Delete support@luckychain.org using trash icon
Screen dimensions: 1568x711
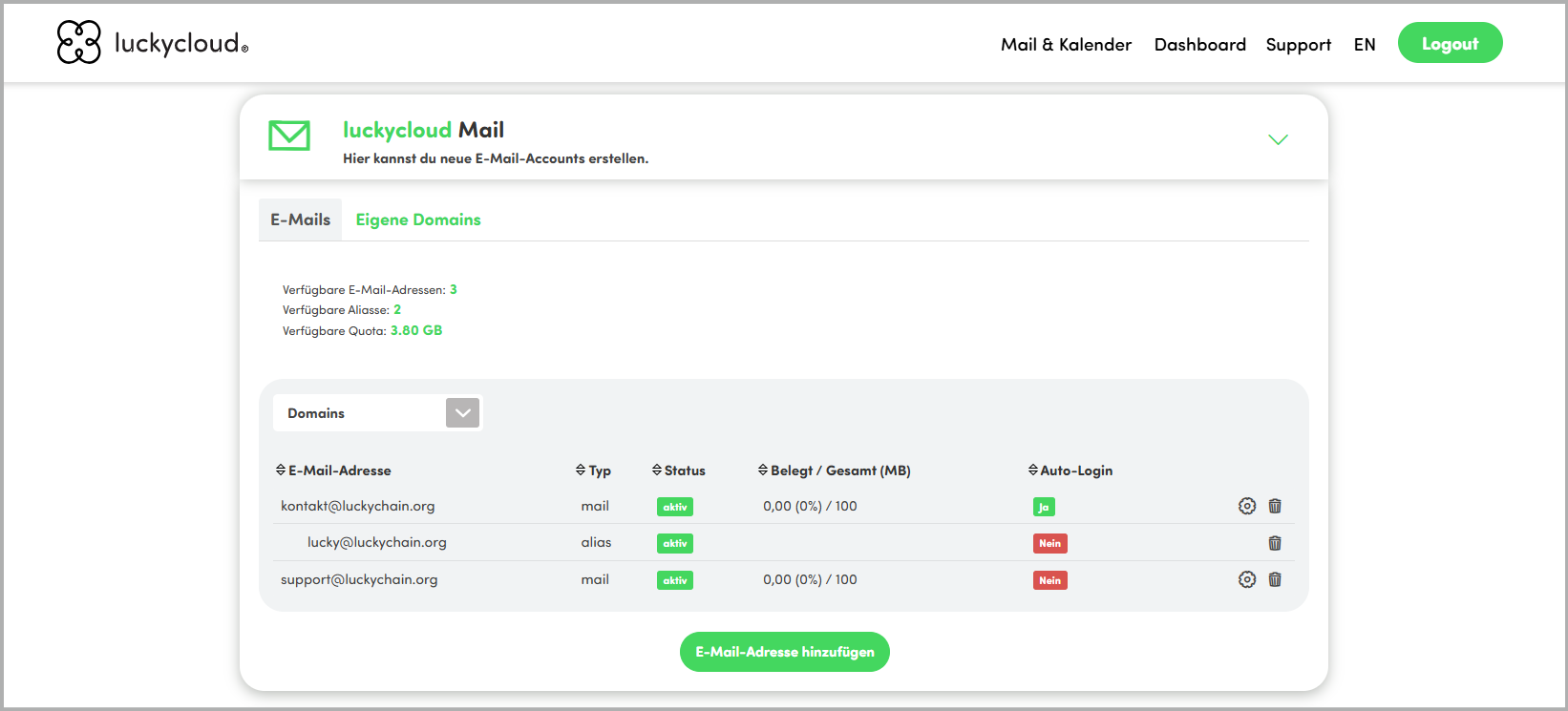tap(1274, 579)
